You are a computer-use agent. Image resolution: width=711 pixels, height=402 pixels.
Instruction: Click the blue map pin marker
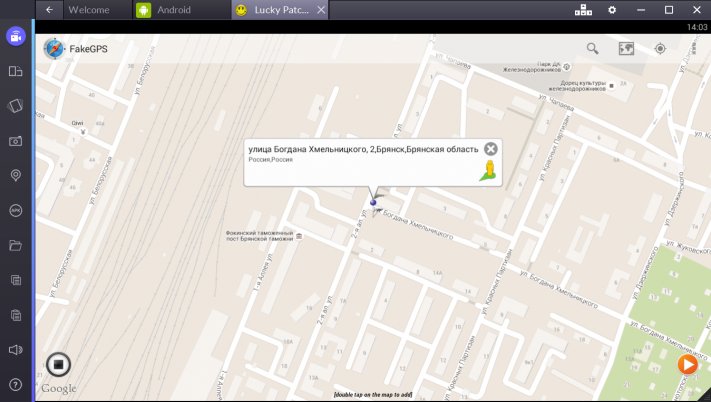tap(374, 201)
